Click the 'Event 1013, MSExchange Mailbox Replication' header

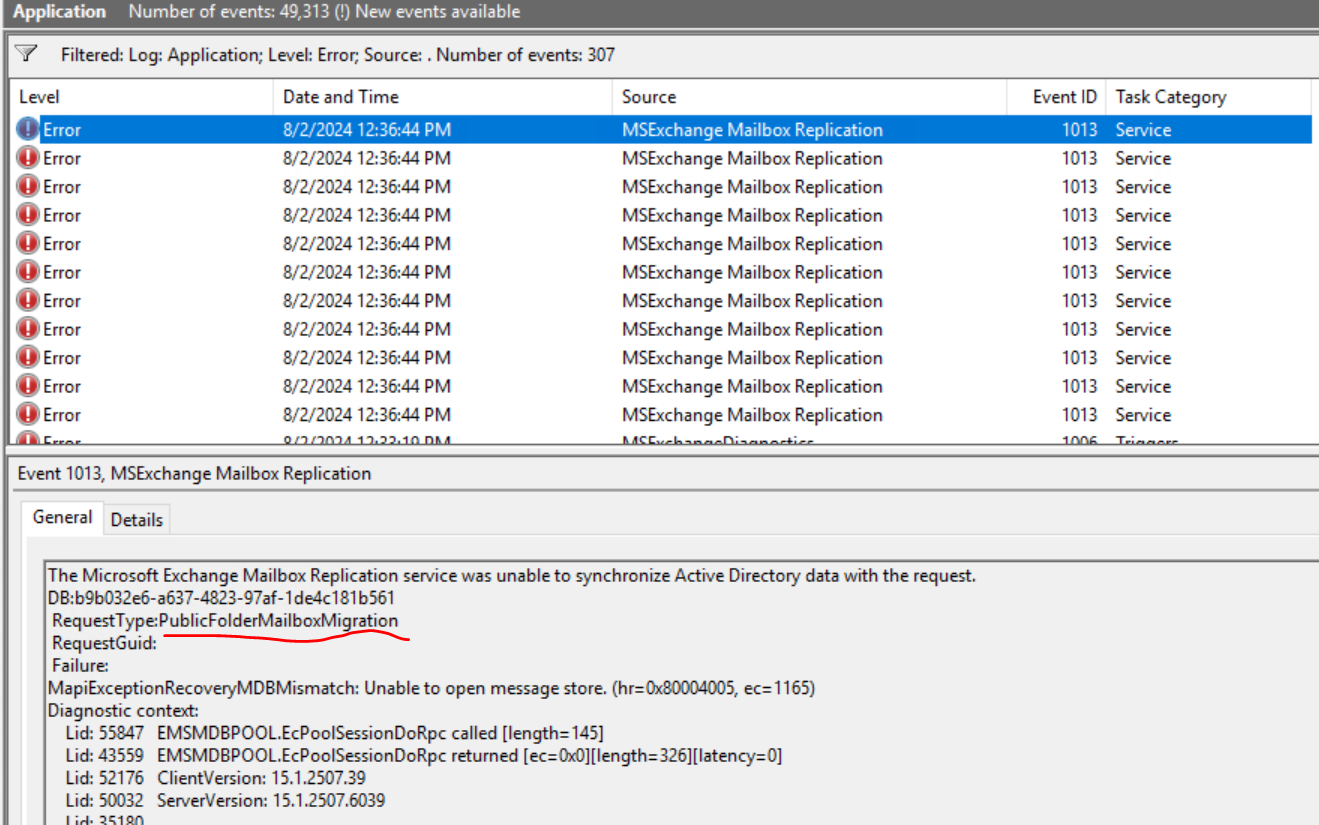coord(194,474)
